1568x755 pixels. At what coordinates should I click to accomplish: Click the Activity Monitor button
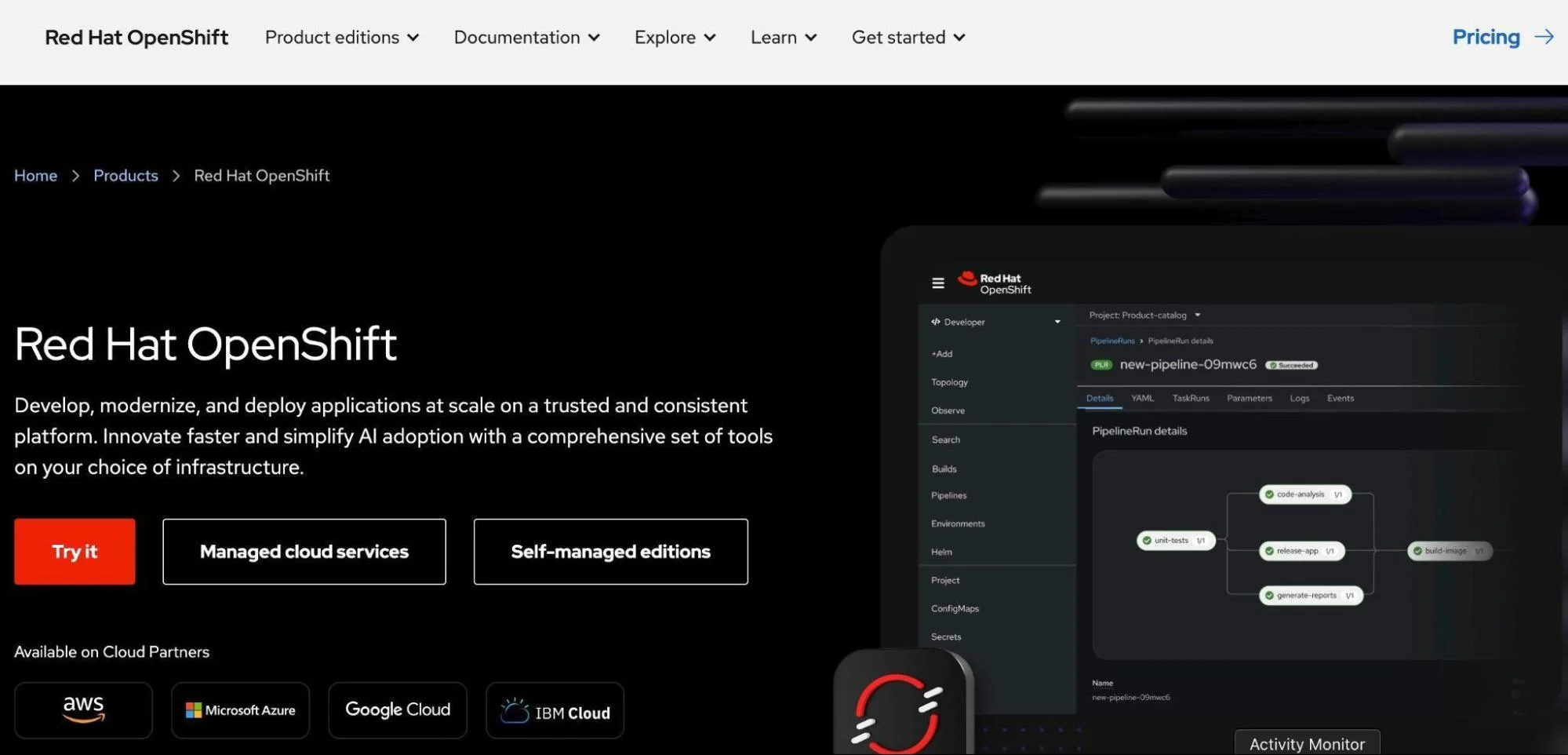tap(1306, 742)
